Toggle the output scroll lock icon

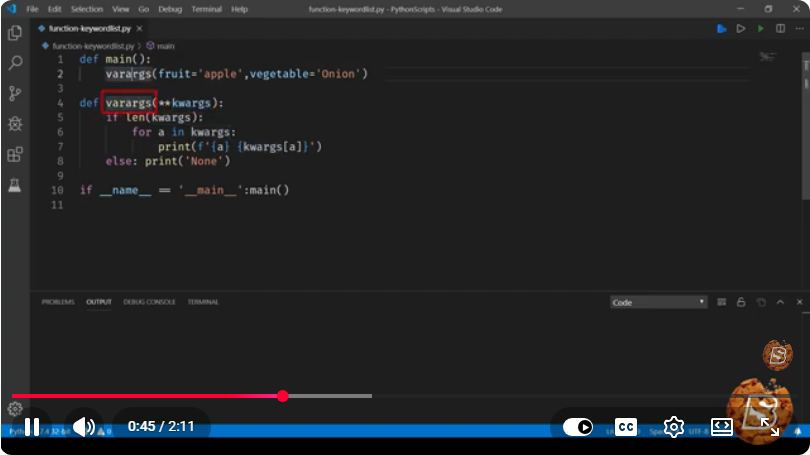[x=741, y=302]
